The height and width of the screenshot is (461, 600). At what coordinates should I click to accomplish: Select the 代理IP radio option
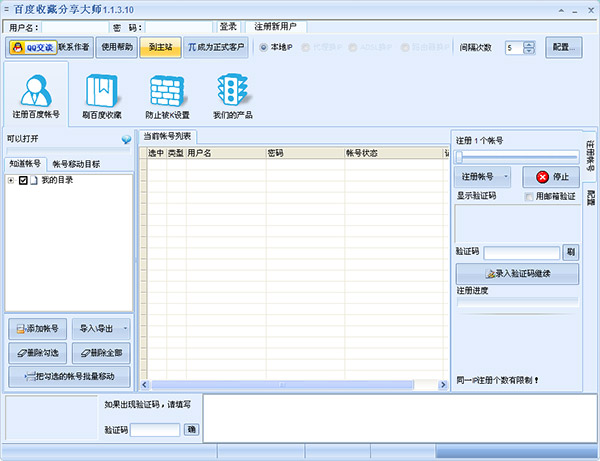point(305,47)
